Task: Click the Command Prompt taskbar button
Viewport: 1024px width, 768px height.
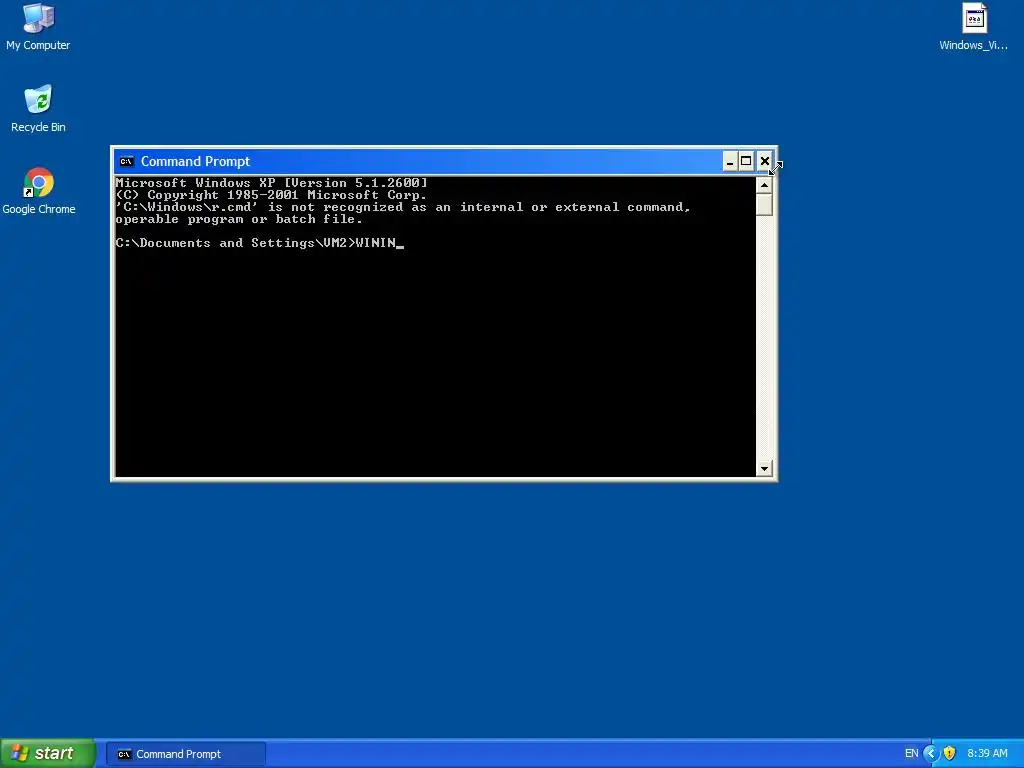Action: [185, 754]
